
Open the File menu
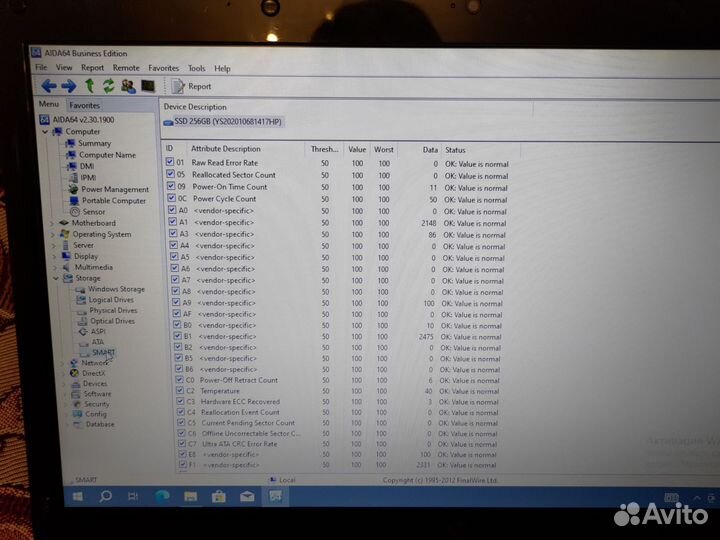pos(41,68)
